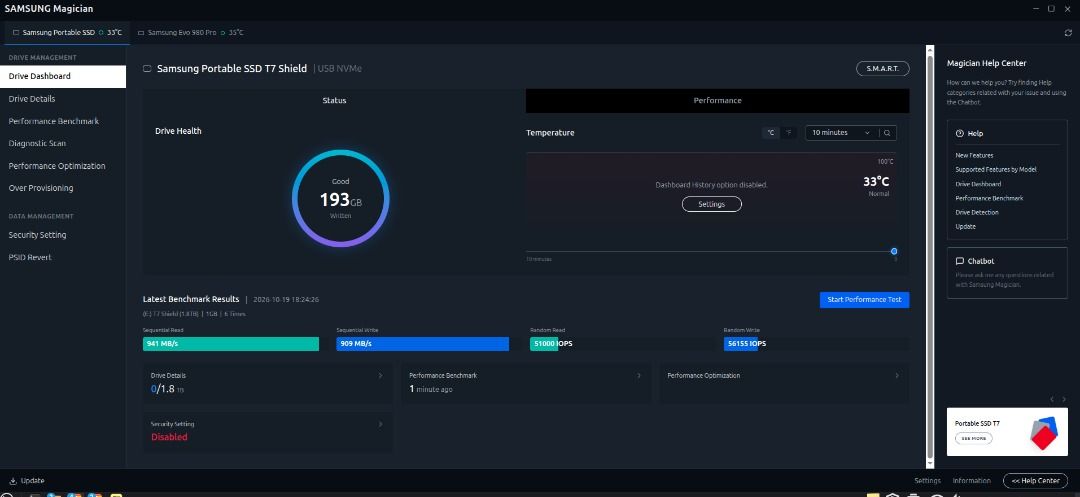Click the next arrow above Portable SSD banner
1080x497 pixels.
pyautogui.click(x=1064, y=399)
